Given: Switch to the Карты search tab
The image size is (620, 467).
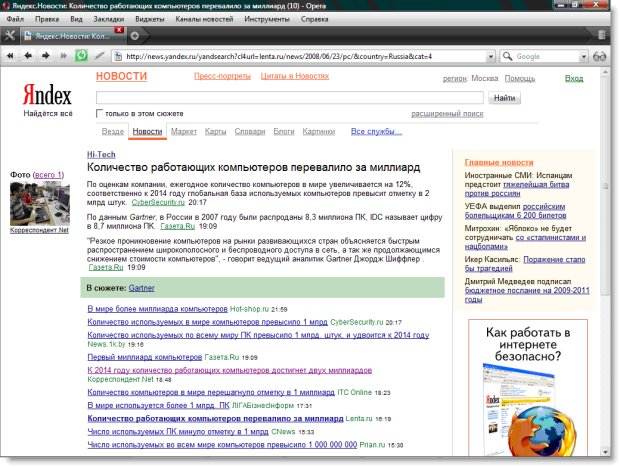Looking at the screenshot, I should pyautogui.click(x=215, y=131).
